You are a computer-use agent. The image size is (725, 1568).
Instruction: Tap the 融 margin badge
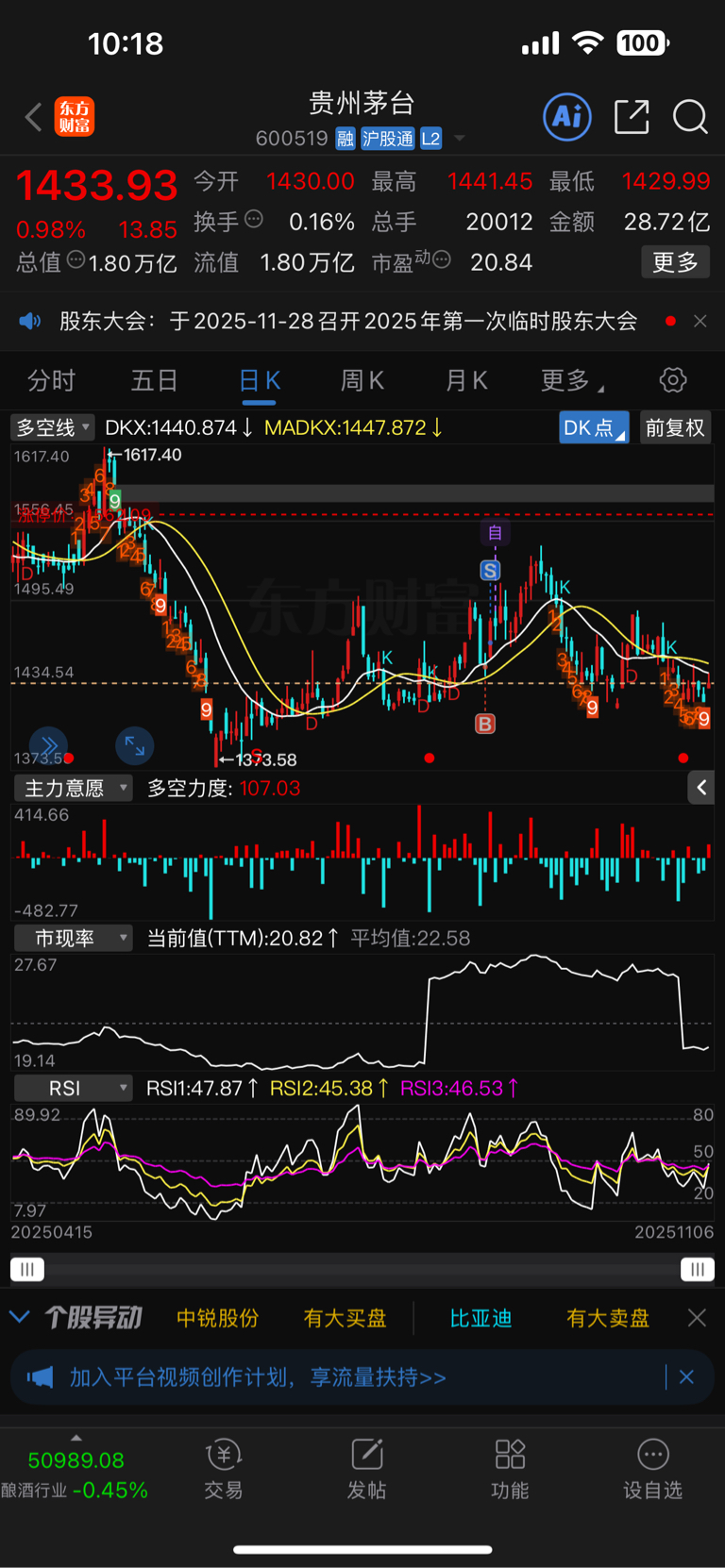(x=346, y=139)
